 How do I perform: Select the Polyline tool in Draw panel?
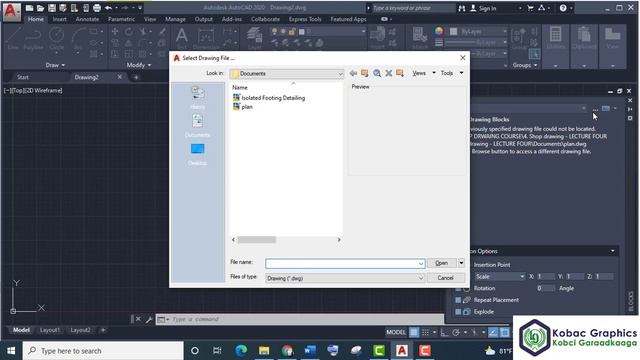pos(33,39)
